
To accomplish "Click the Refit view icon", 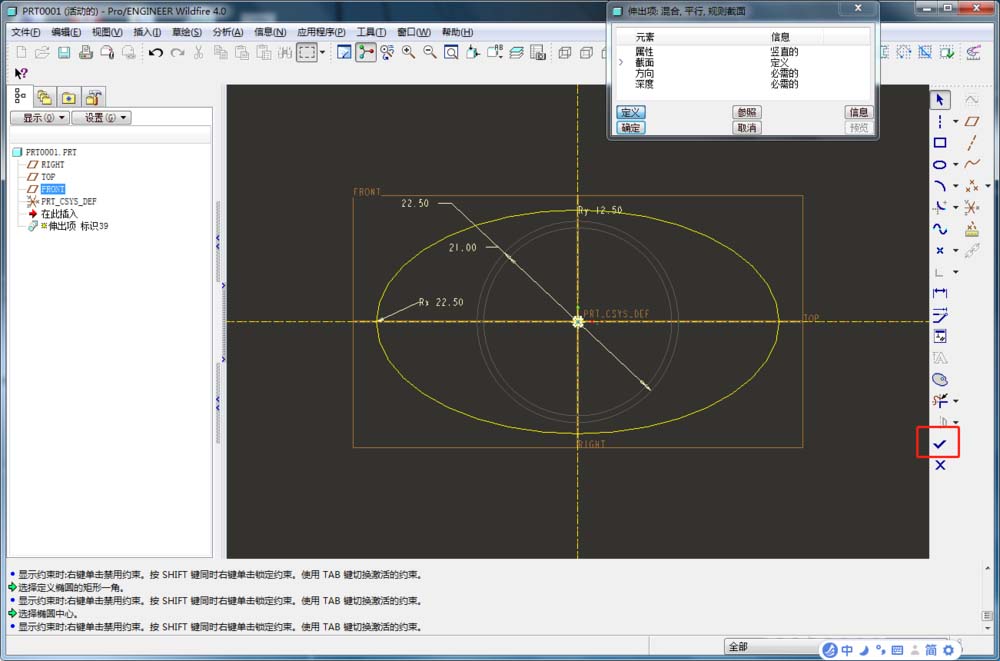I will 451,52.
